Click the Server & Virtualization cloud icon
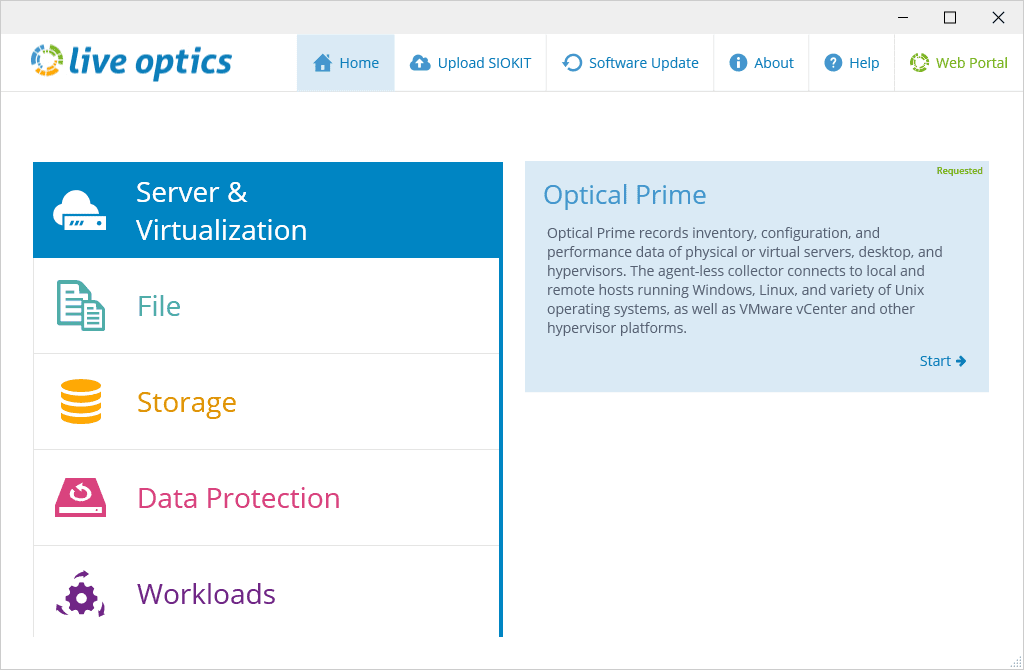Viewport: 1024px width, 670px height. (80, 211)
